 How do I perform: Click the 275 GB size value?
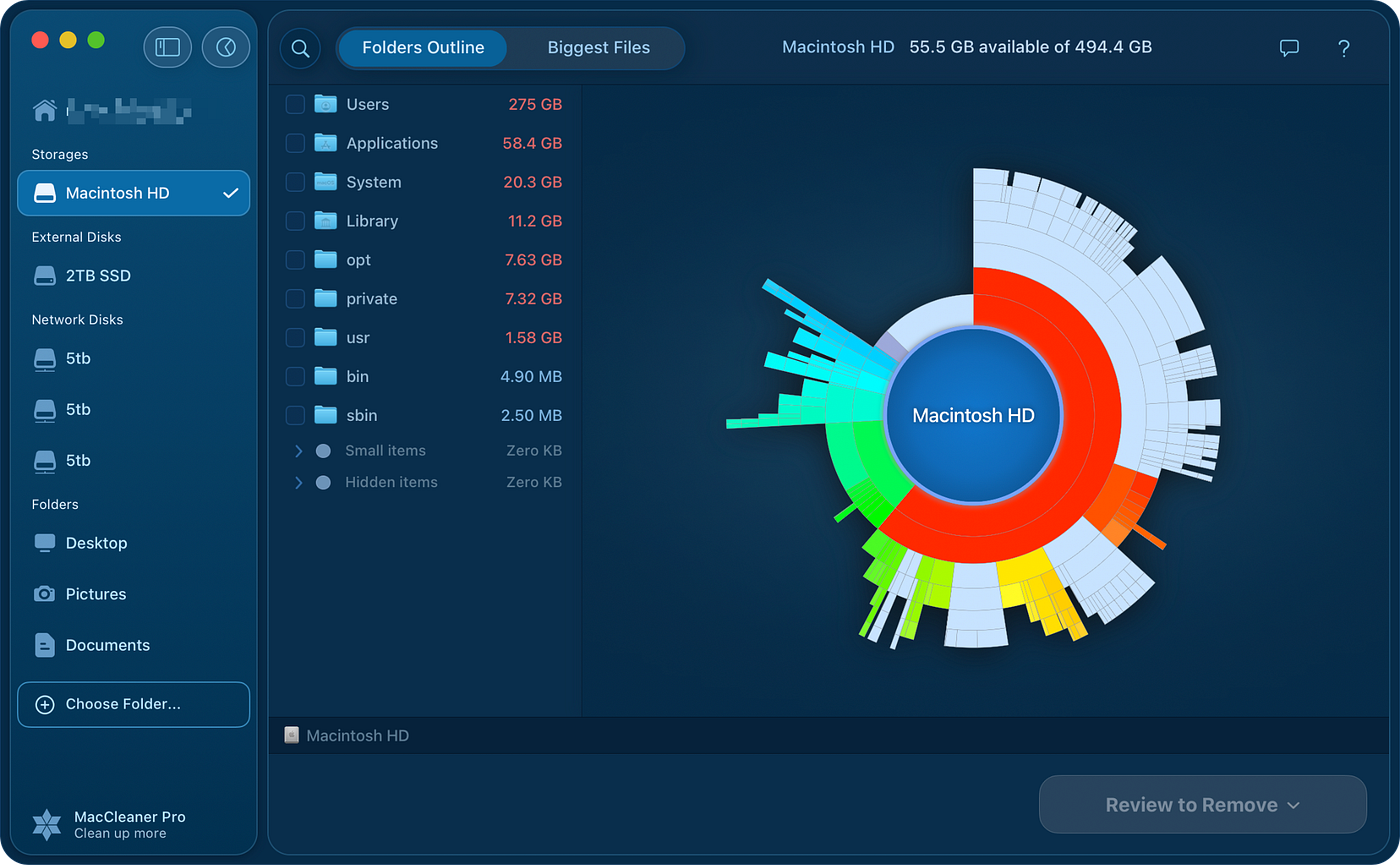[x=535, y=104]
